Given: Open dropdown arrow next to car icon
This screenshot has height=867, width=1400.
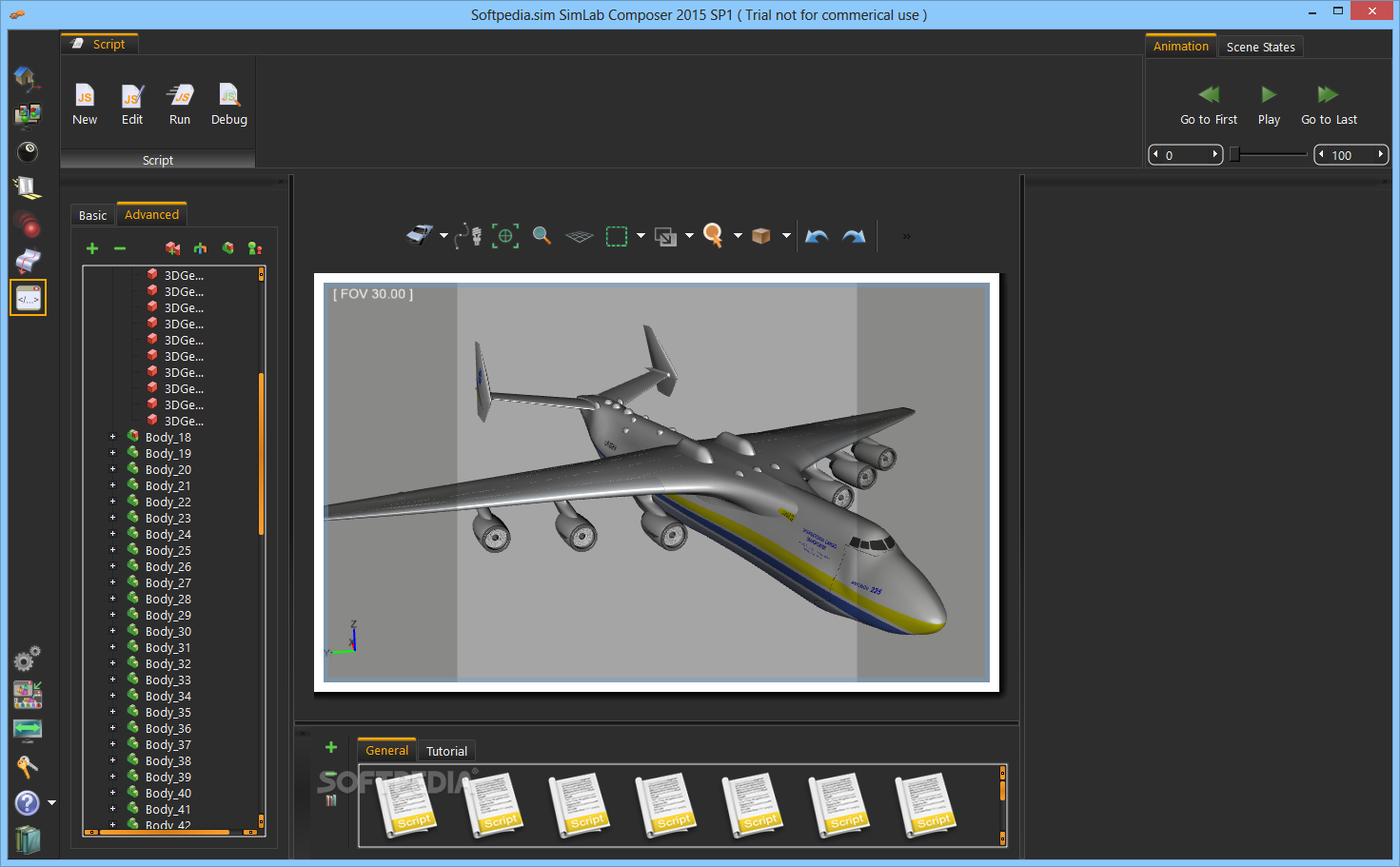Looking at the screenshot, I should pyautogui.click(x=444, y=235).
